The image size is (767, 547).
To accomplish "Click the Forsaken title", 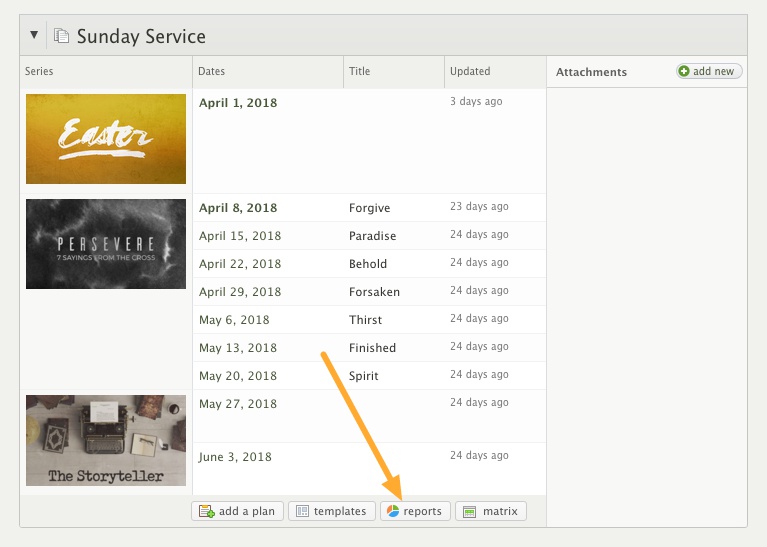I will [x=374, y=292].
